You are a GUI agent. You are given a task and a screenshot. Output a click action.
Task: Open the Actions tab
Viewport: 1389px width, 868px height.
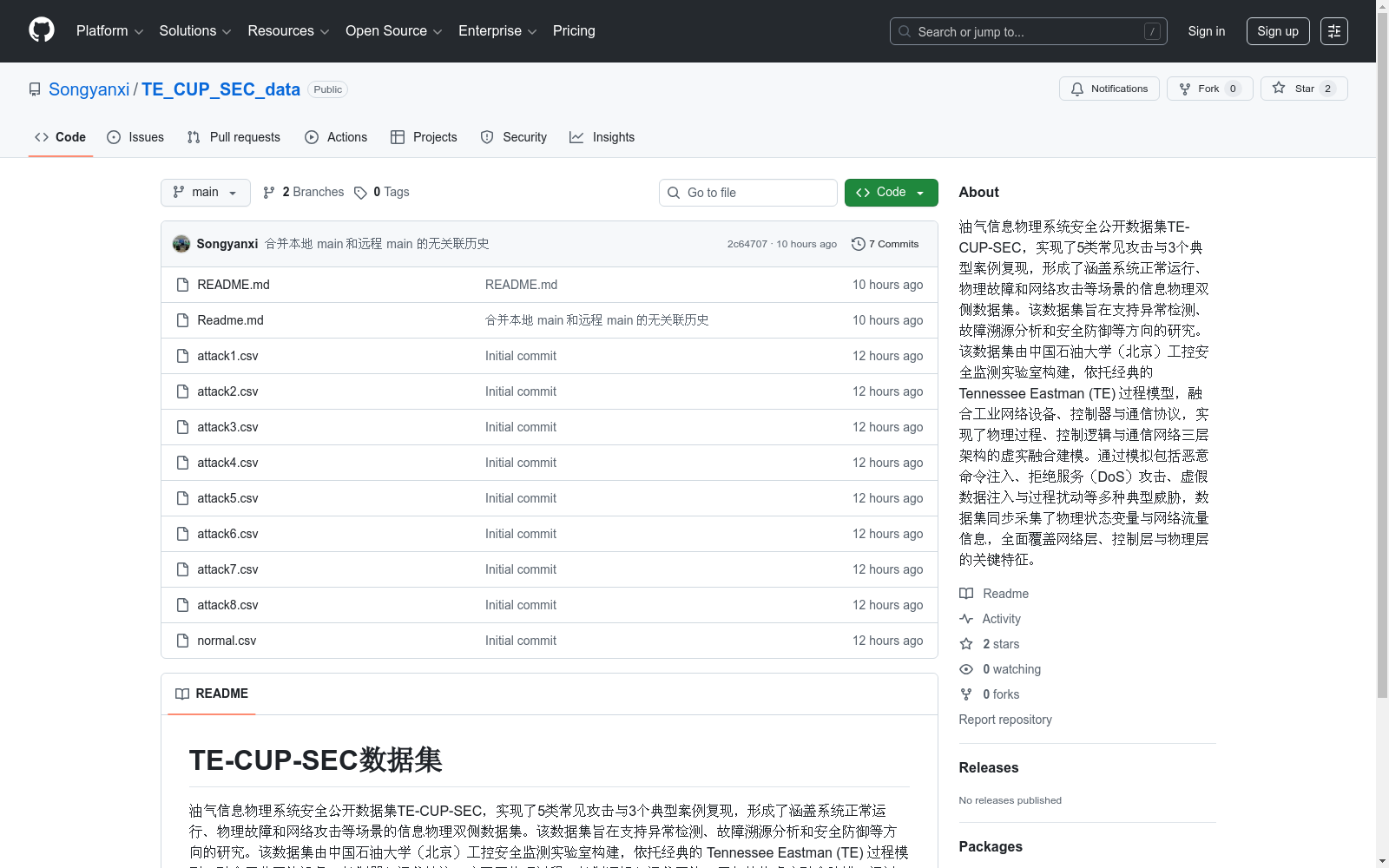(x=336, y=137)
